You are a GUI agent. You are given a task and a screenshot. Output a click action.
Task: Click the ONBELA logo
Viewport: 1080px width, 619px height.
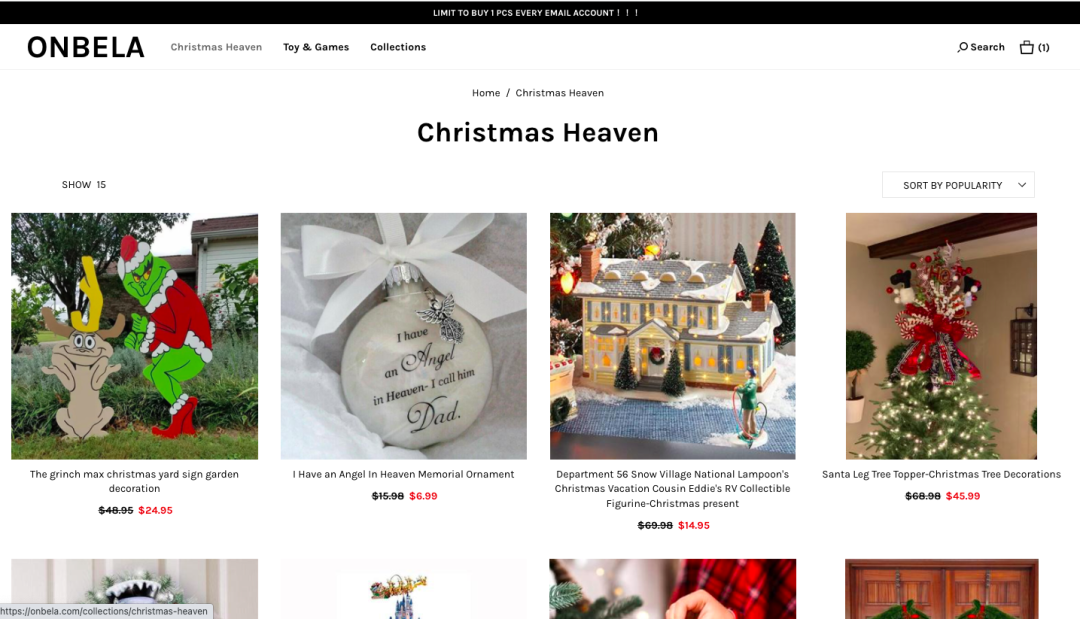coord(86,47)
